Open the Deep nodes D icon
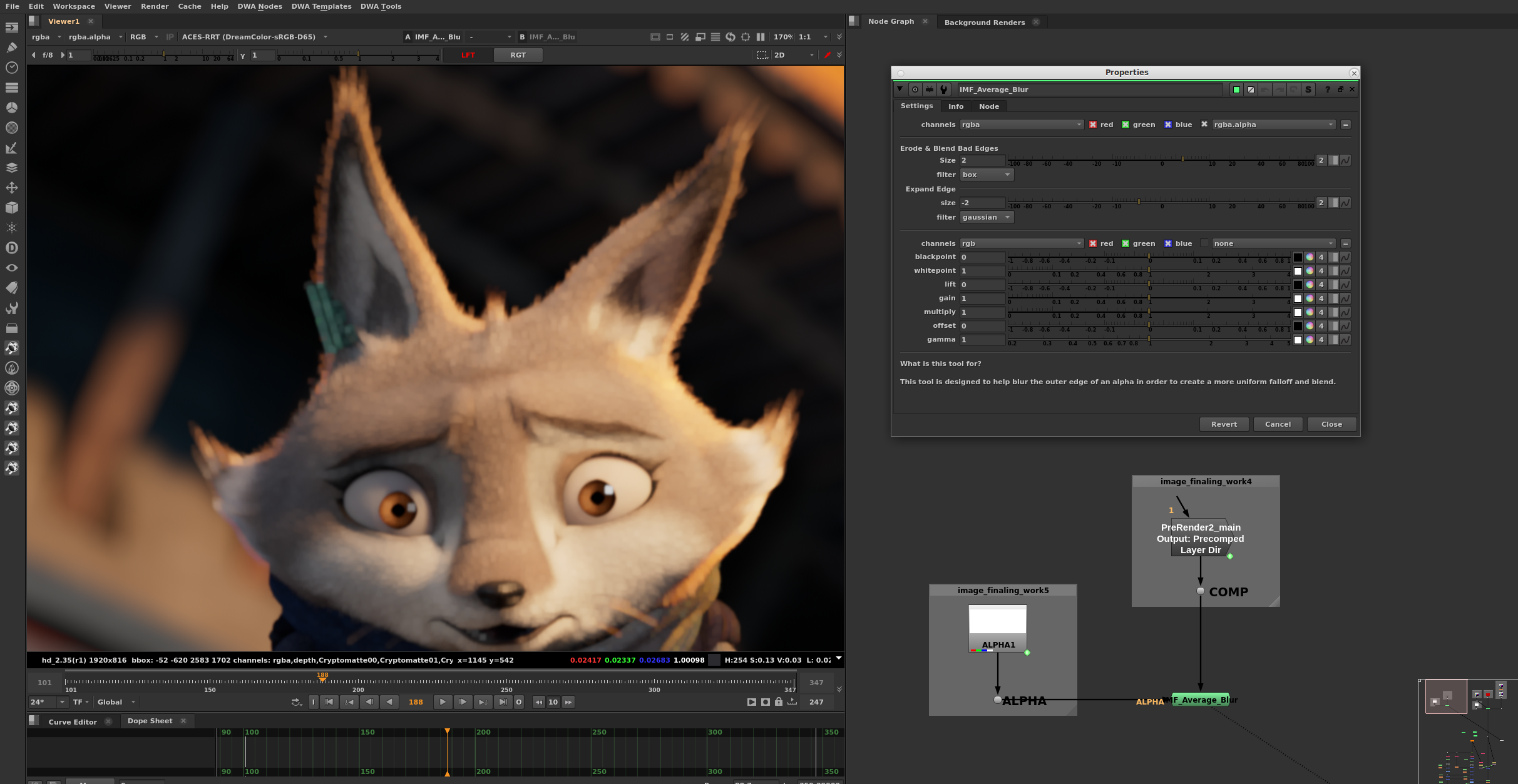Image resolution: width=1518 pixels, height=784 pixels. point(11,248)
